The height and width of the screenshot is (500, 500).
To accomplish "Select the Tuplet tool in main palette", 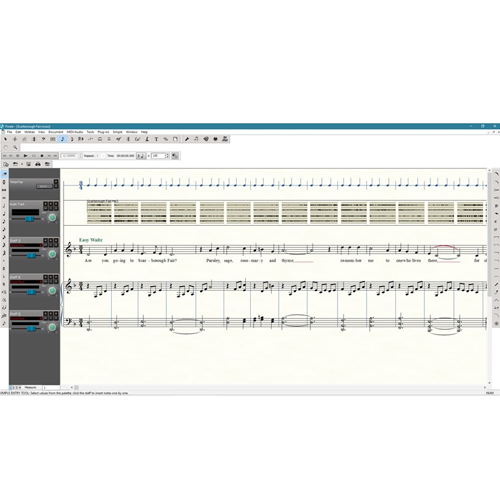I will pyautogui.click(x=90, y=139).
